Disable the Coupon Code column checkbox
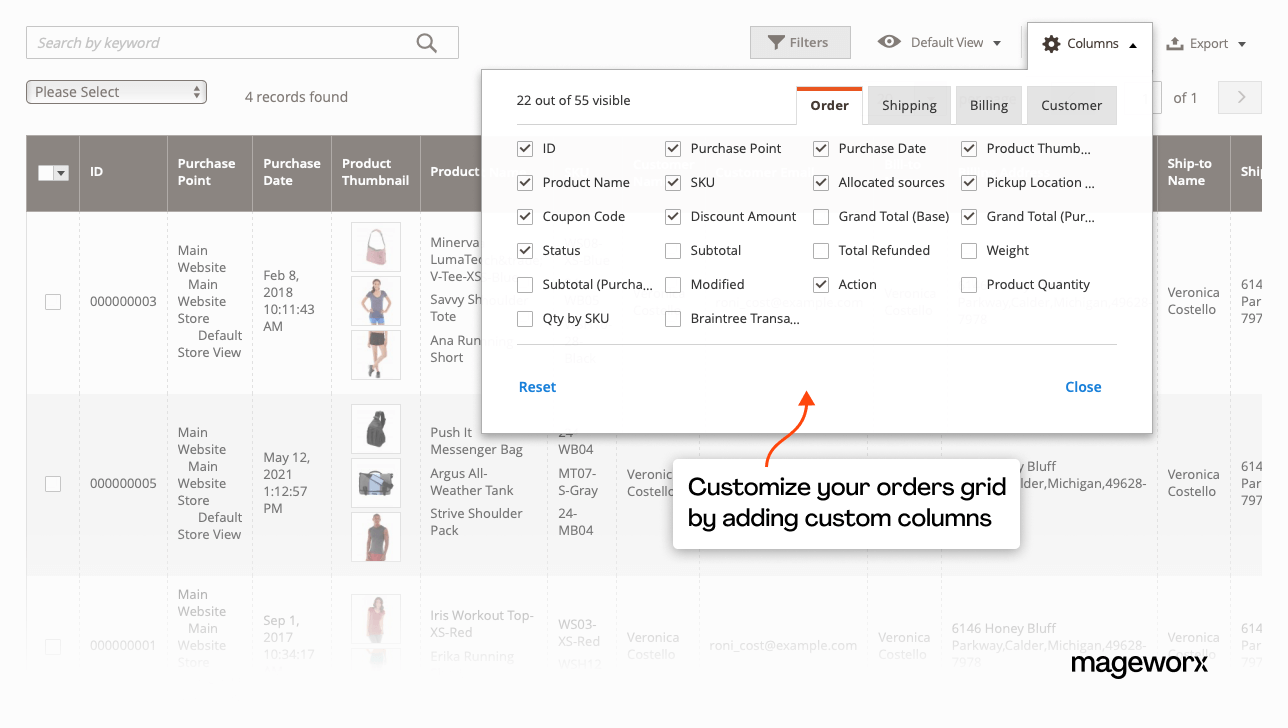The image size is (1288, 728). [525, 216]
